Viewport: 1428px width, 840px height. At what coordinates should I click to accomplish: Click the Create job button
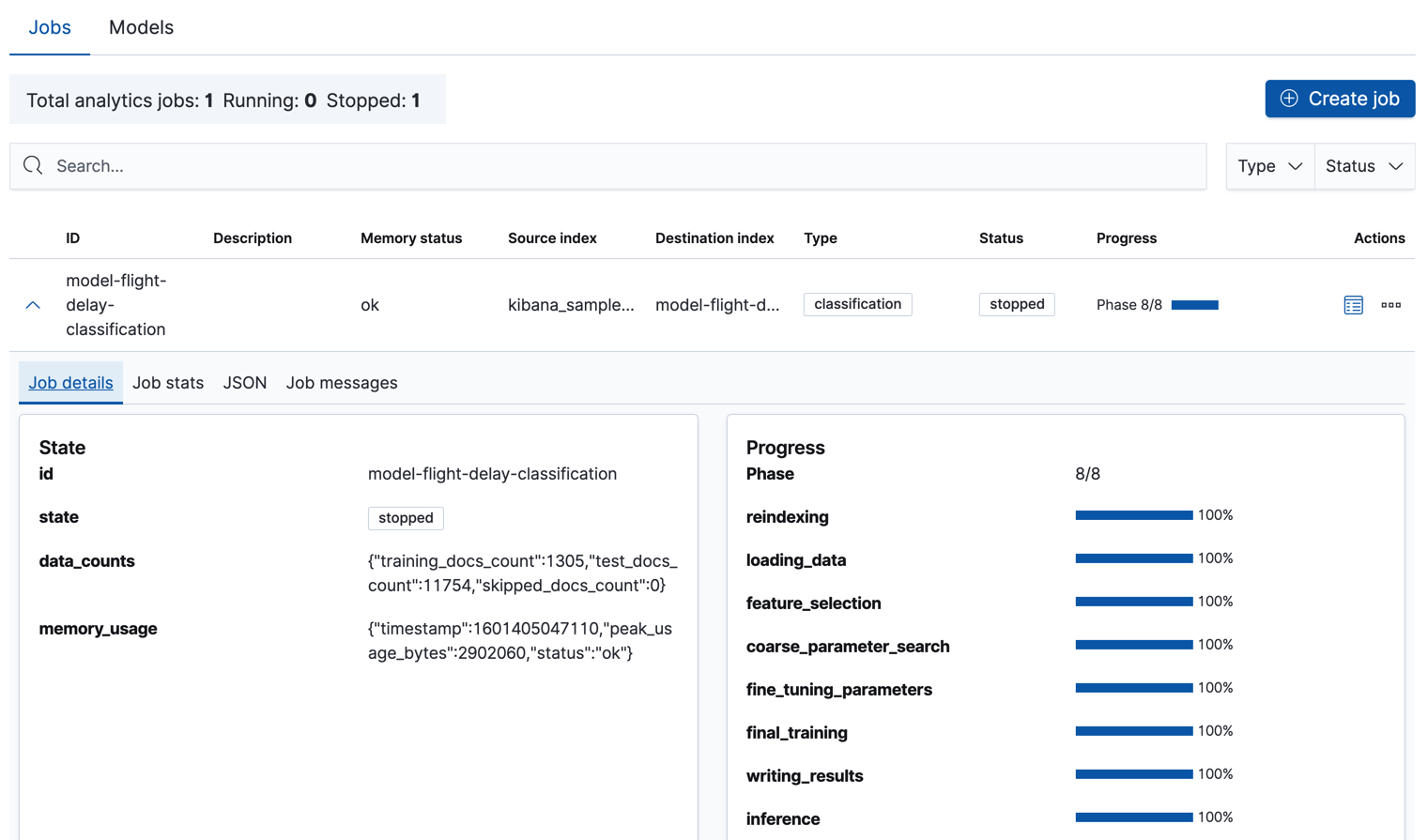(x=1340, y=98)
